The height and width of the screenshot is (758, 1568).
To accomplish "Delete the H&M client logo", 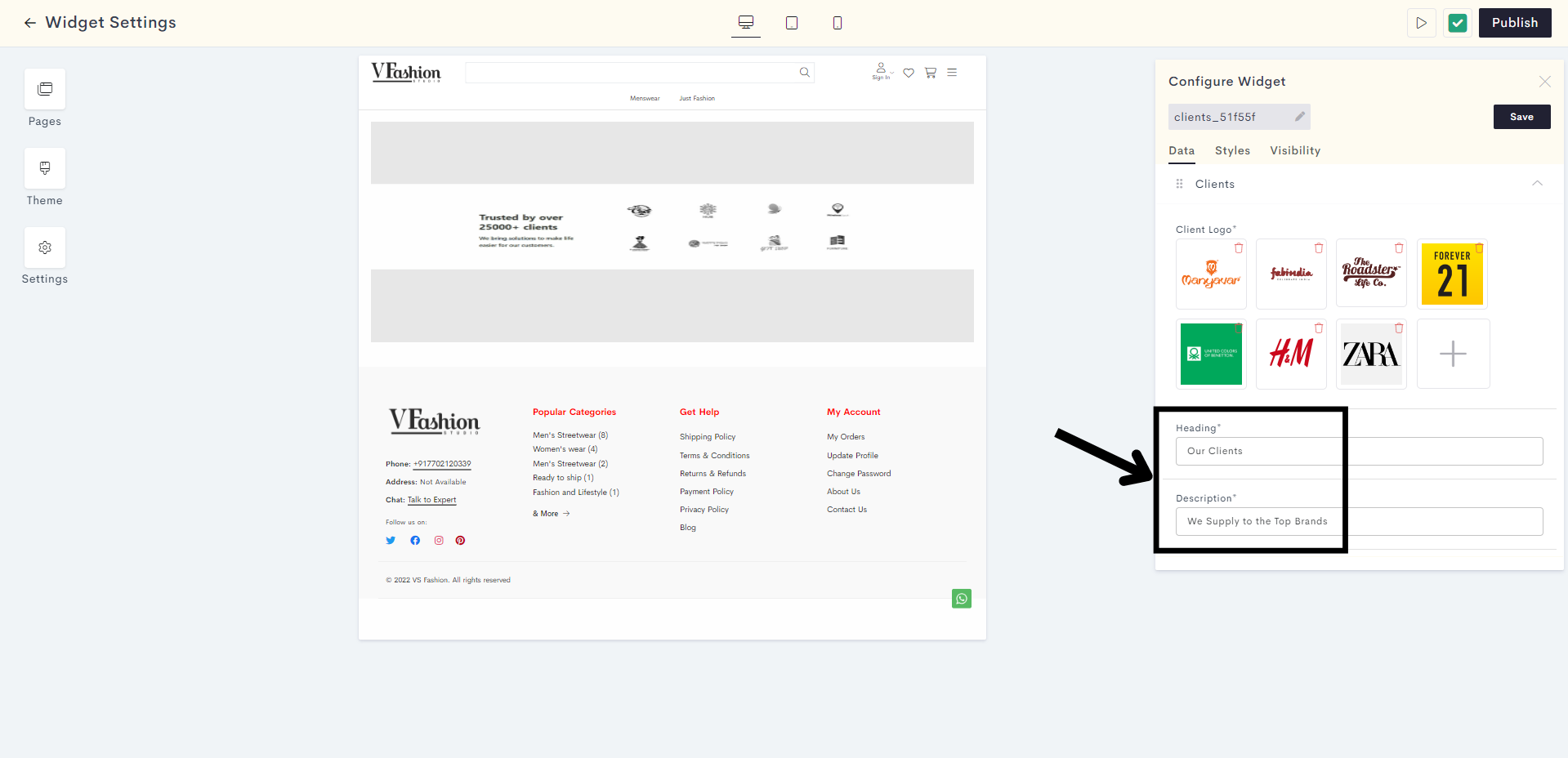I will 1319,328.
